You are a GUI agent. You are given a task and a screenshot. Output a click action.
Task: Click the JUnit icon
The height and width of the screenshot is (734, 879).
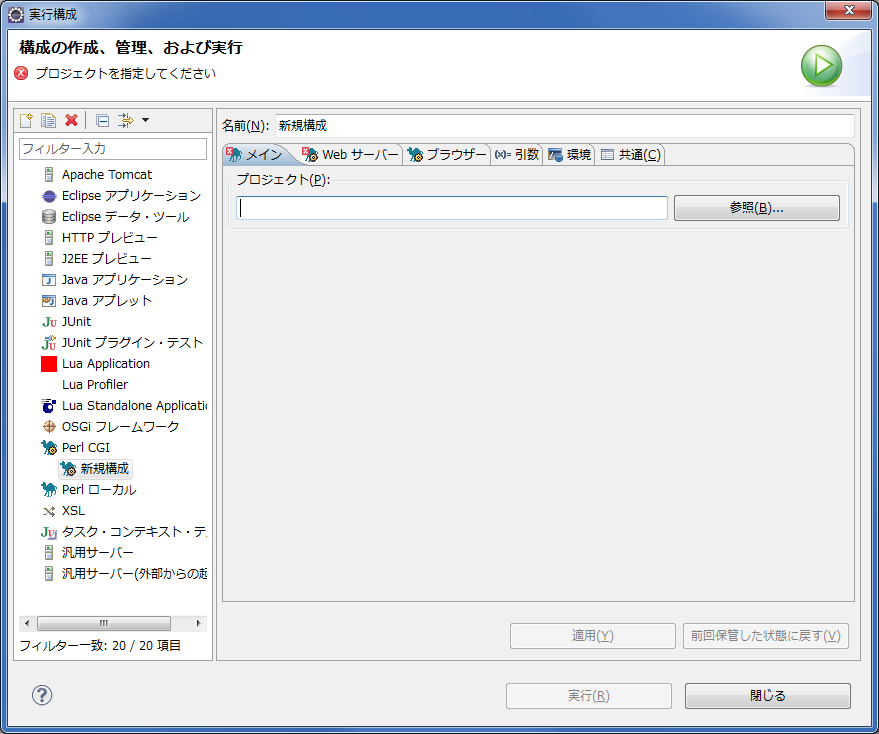pyautogui.click(x=49, y=322)
